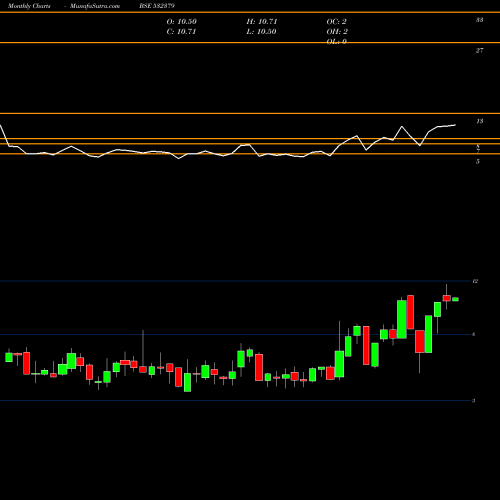Click the upper-panel axis label '13'
500x500 pixels.
coord(479,121)
